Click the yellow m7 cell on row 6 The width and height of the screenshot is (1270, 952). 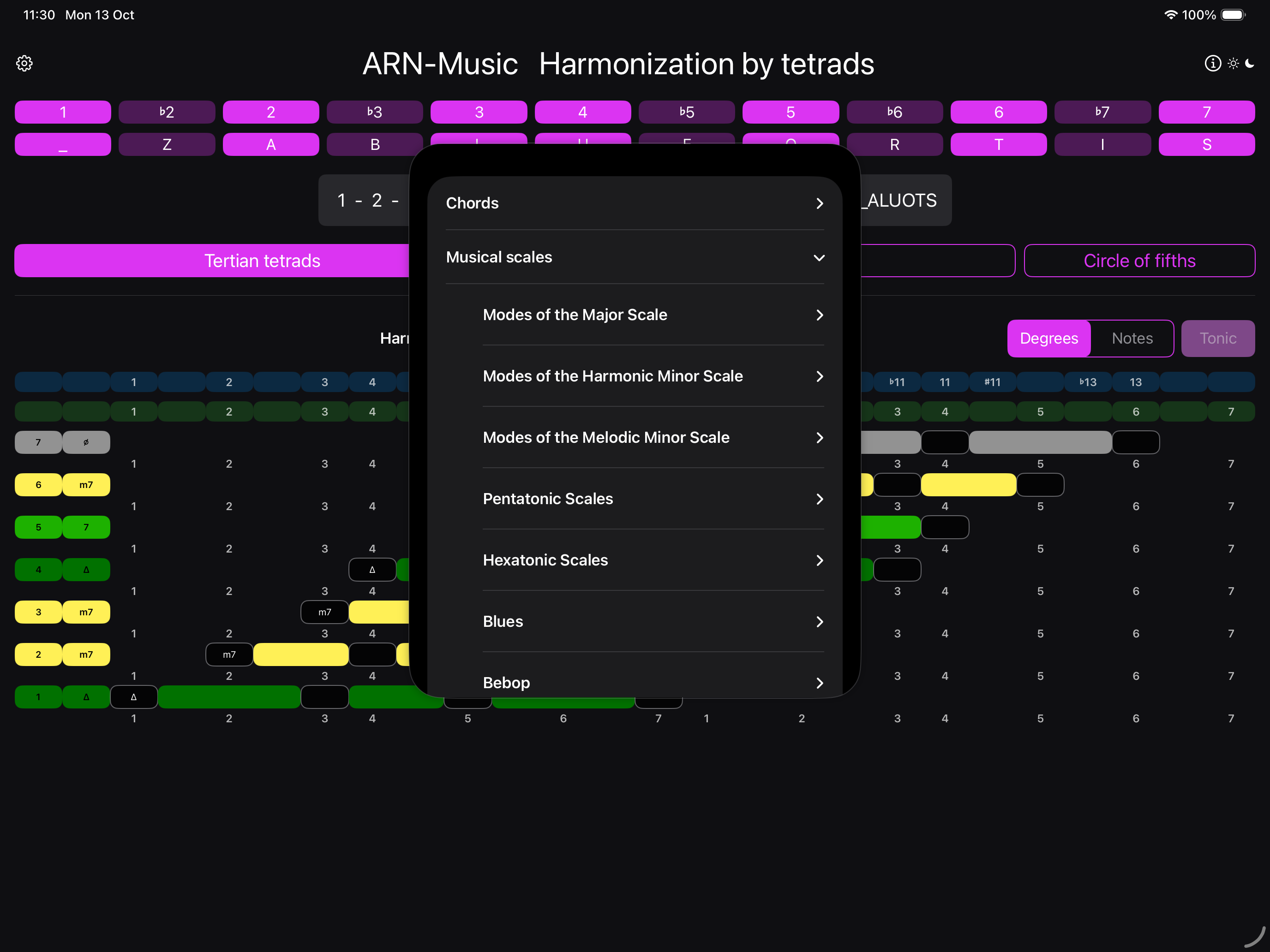(x=86, y=485)
